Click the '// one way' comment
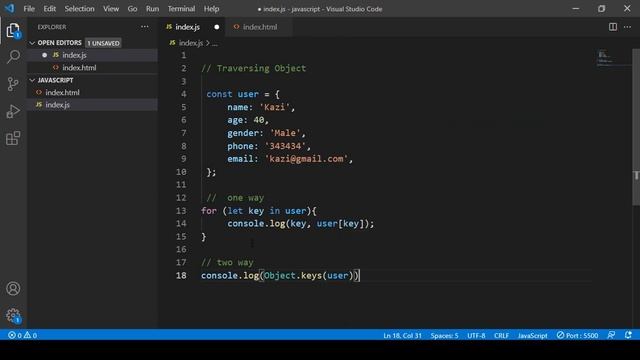 [235, 198]
